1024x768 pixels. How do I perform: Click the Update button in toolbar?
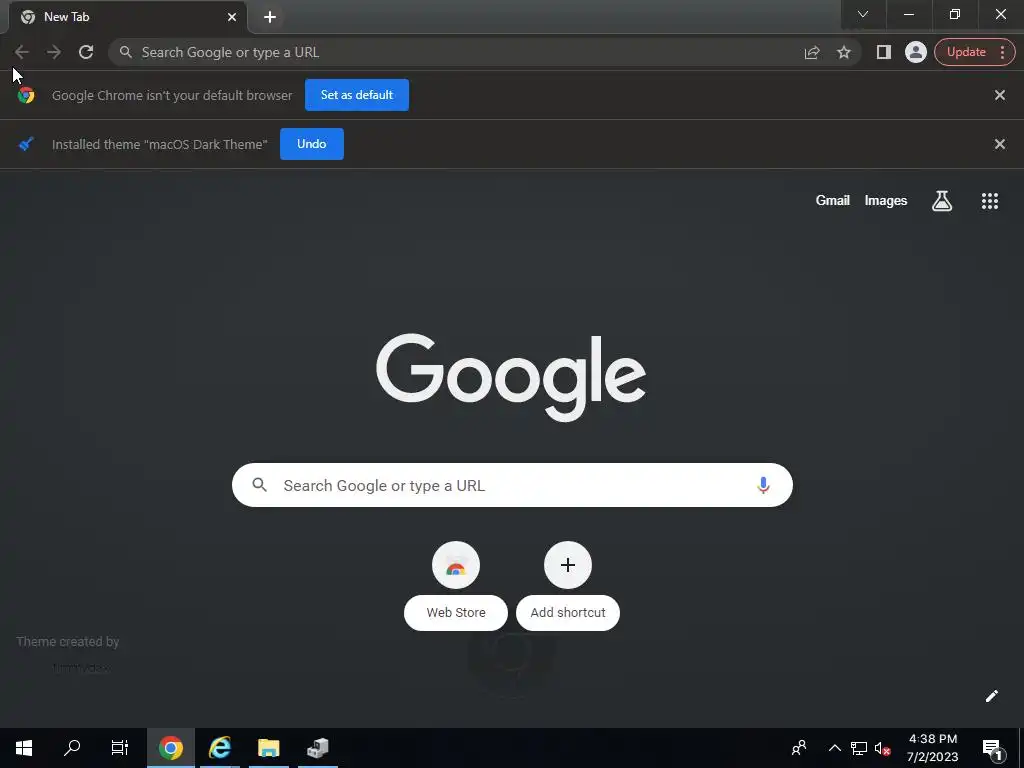[966, 52]
